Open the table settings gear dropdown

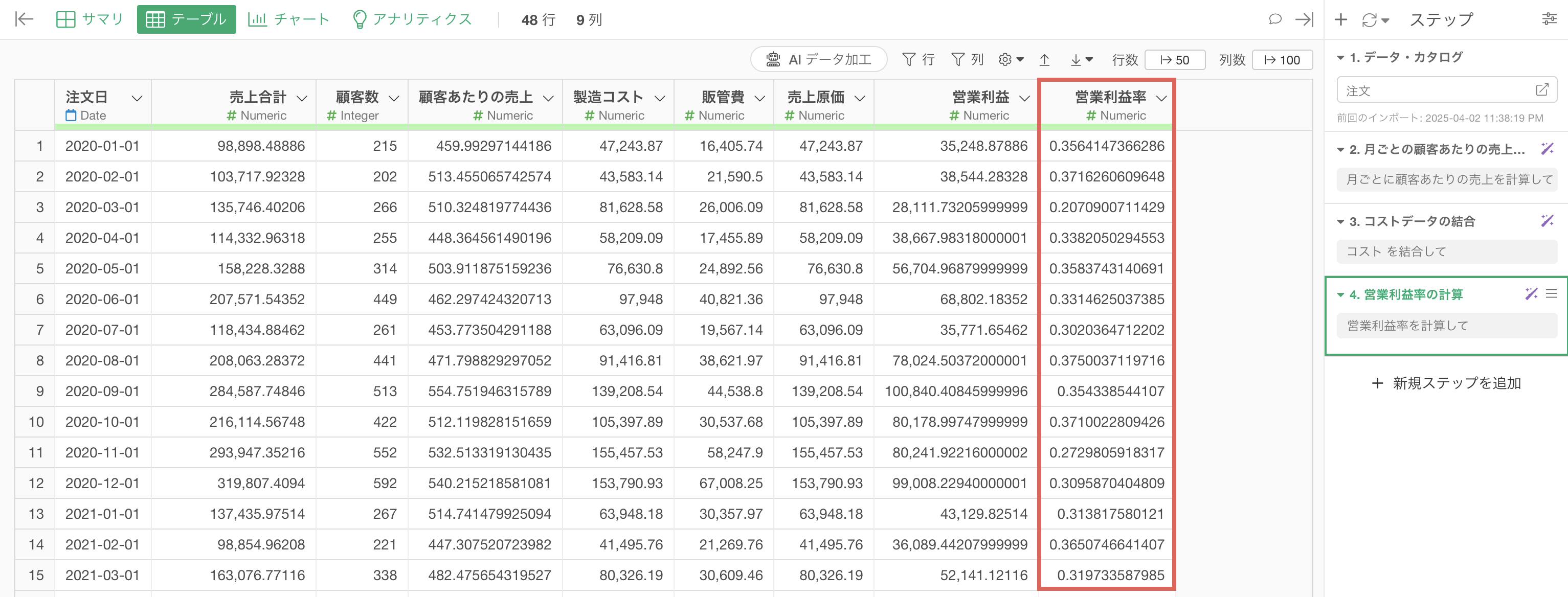point(1011,60)
